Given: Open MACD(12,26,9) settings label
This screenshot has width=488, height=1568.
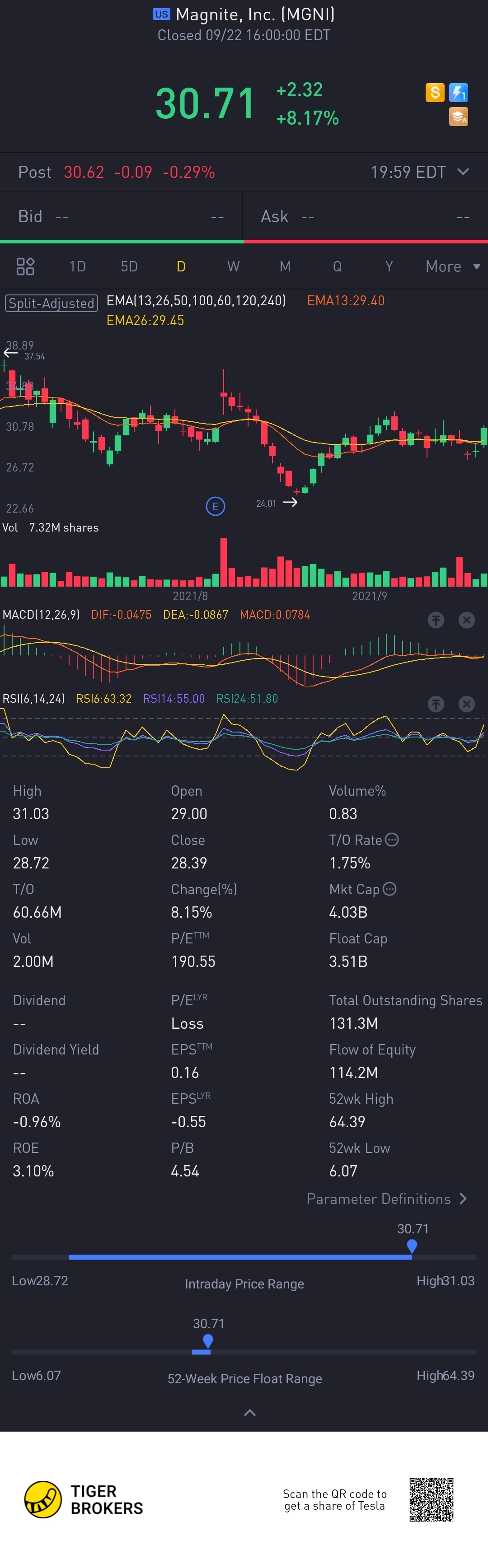Looking at the screenshot, I should [x=41, y=615].
